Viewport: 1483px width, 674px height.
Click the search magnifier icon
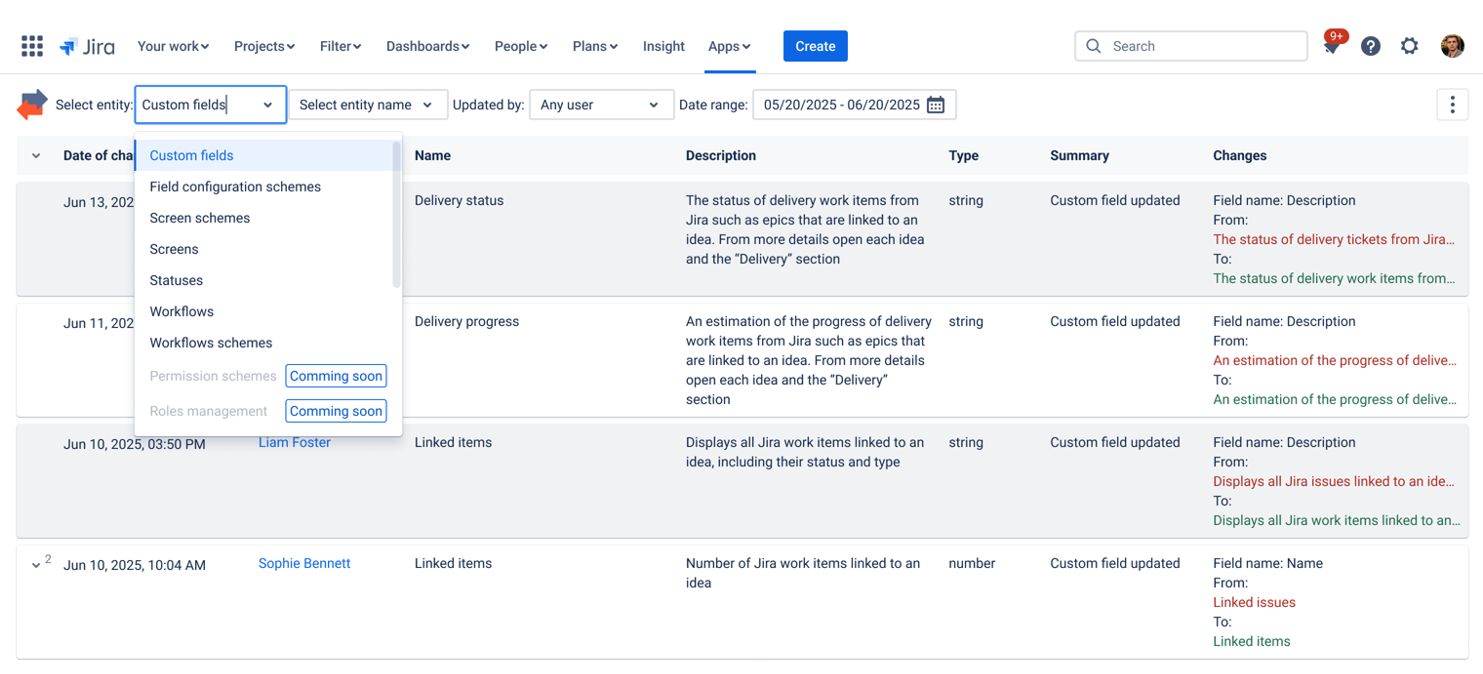pyautogui.click(x=1093, y=45)
